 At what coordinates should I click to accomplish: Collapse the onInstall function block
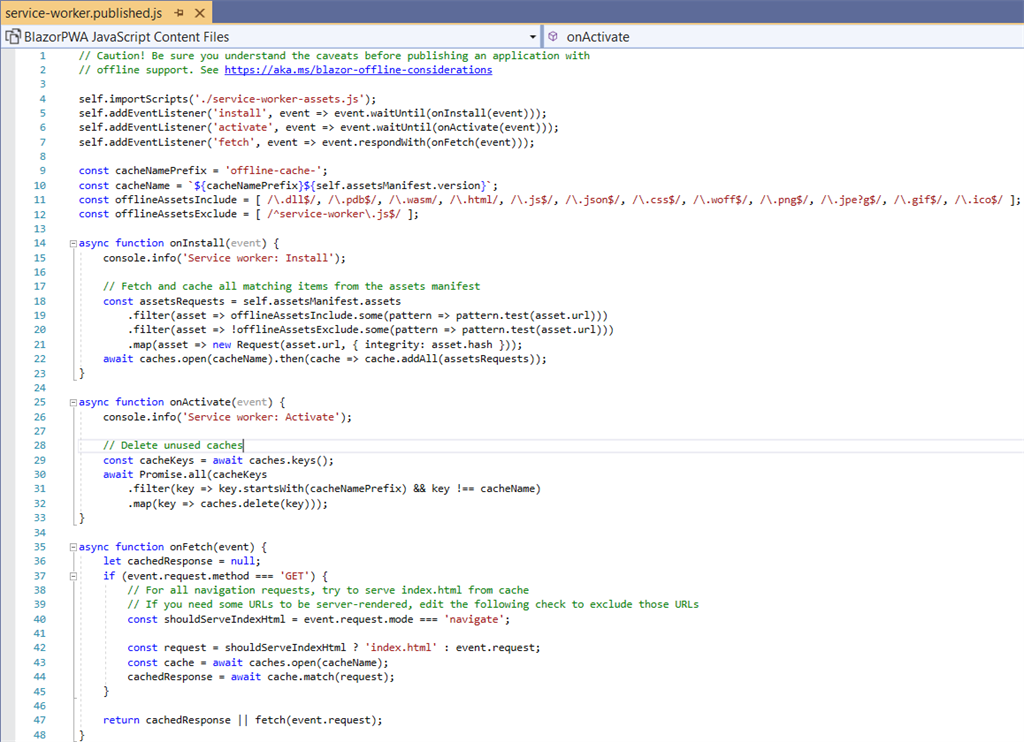(x=71, y=243)
